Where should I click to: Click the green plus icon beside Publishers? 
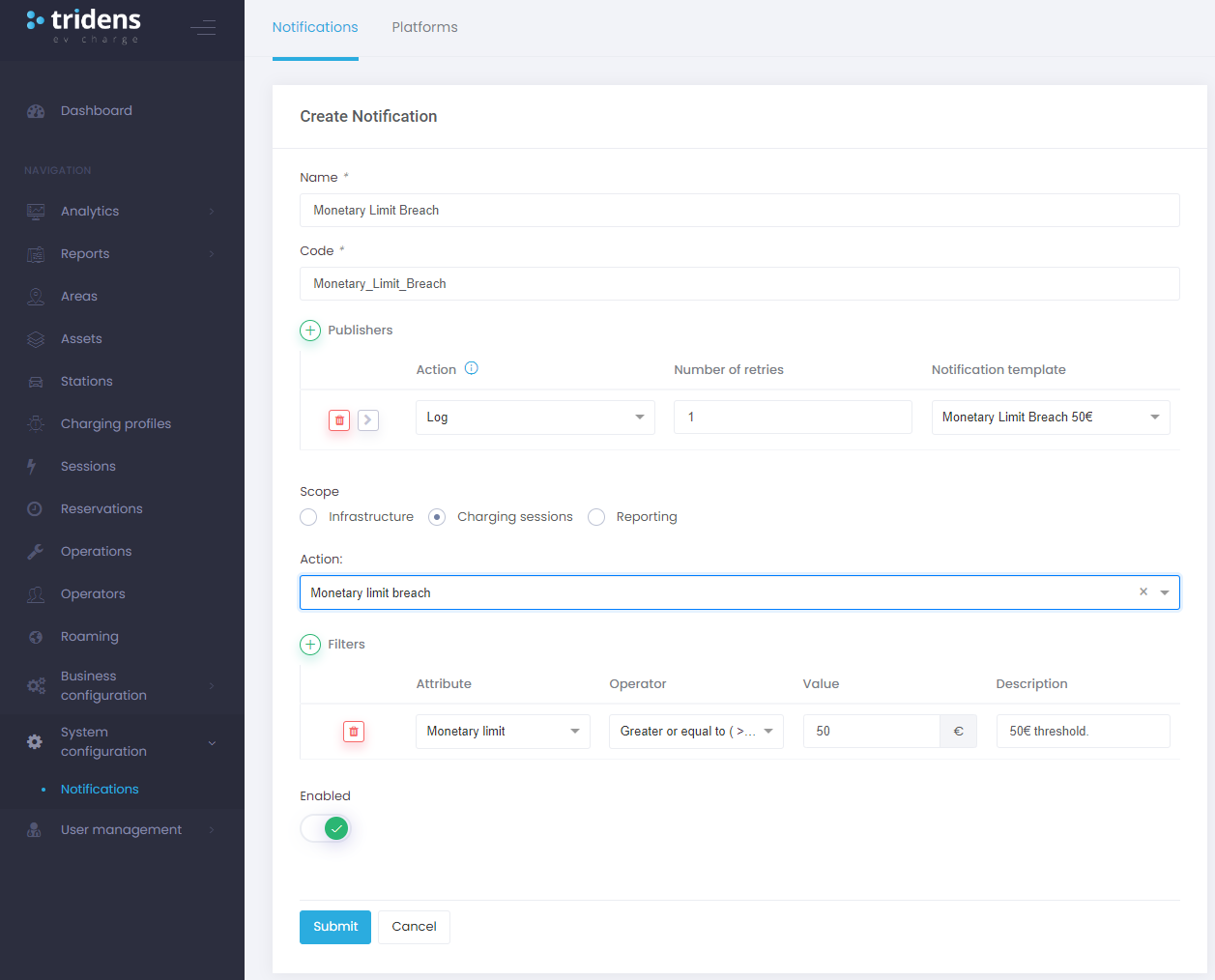[310, 331]
